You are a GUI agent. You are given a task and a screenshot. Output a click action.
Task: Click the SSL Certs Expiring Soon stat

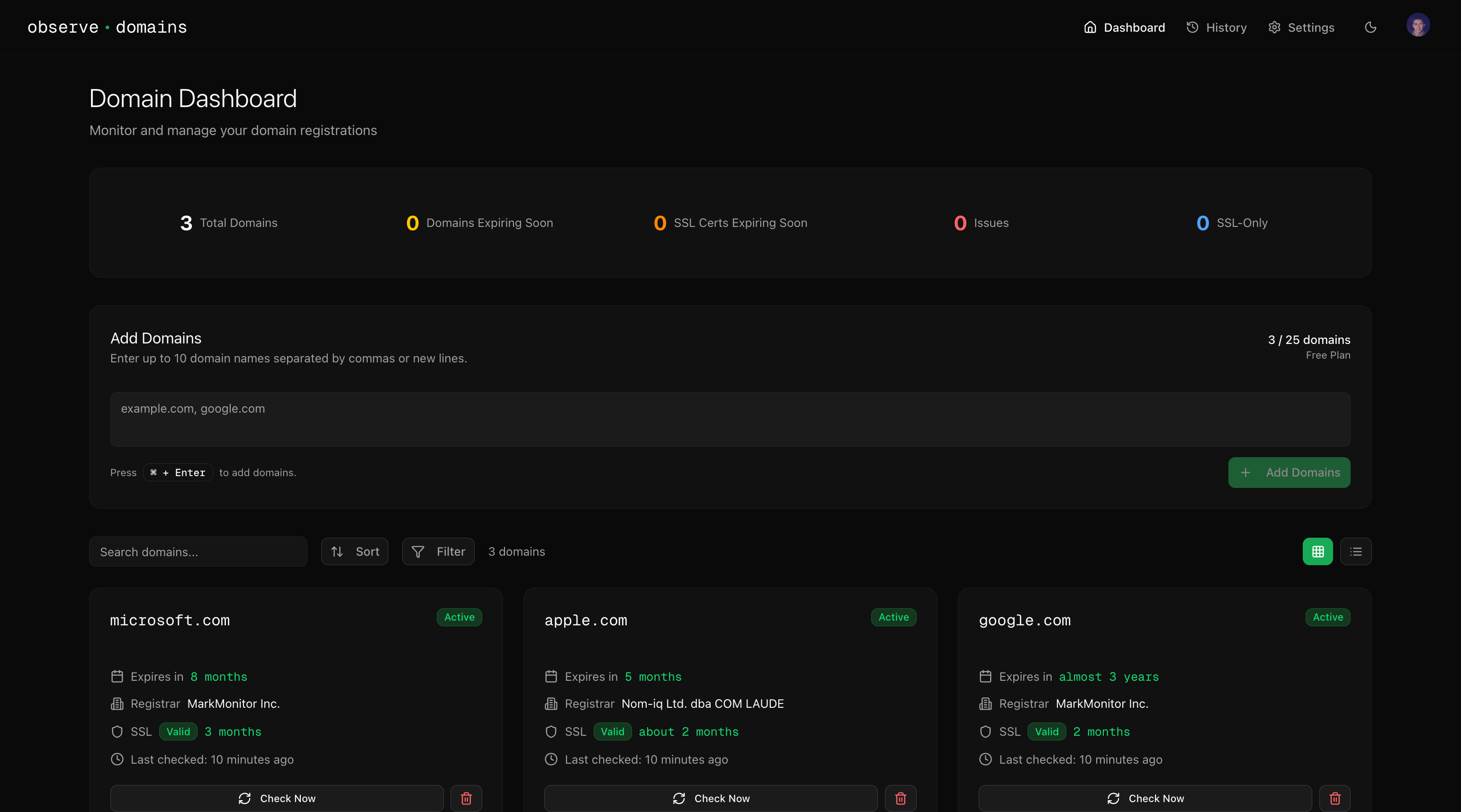(730, 223)
